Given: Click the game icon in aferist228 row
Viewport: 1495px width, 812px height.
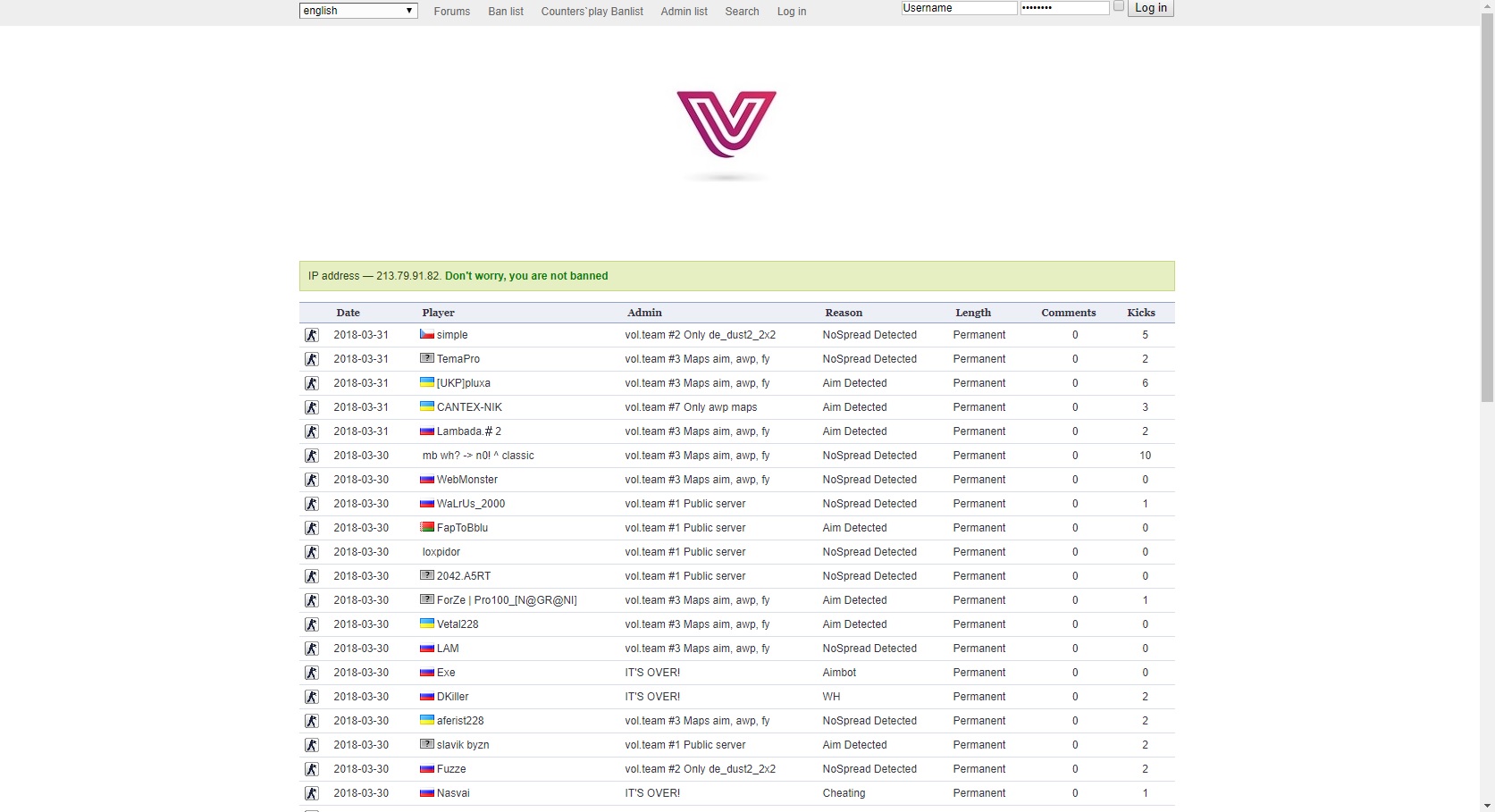Looking at the screenshot, I should point(312,721).
